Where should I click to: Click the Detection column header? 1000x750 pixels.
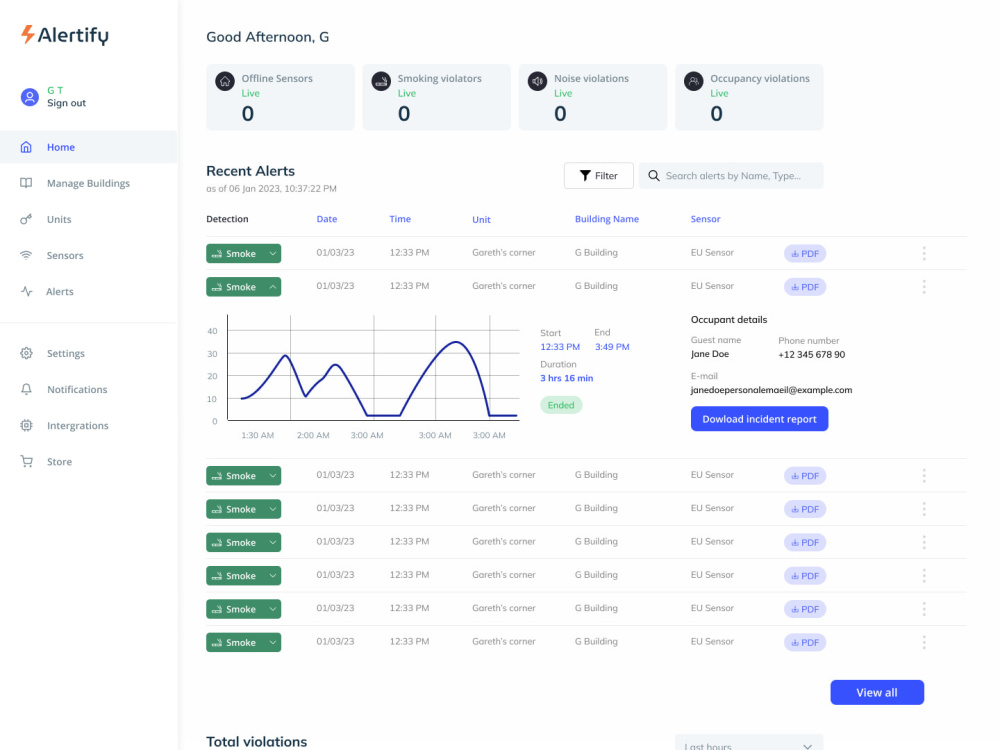tap(227, 219)
